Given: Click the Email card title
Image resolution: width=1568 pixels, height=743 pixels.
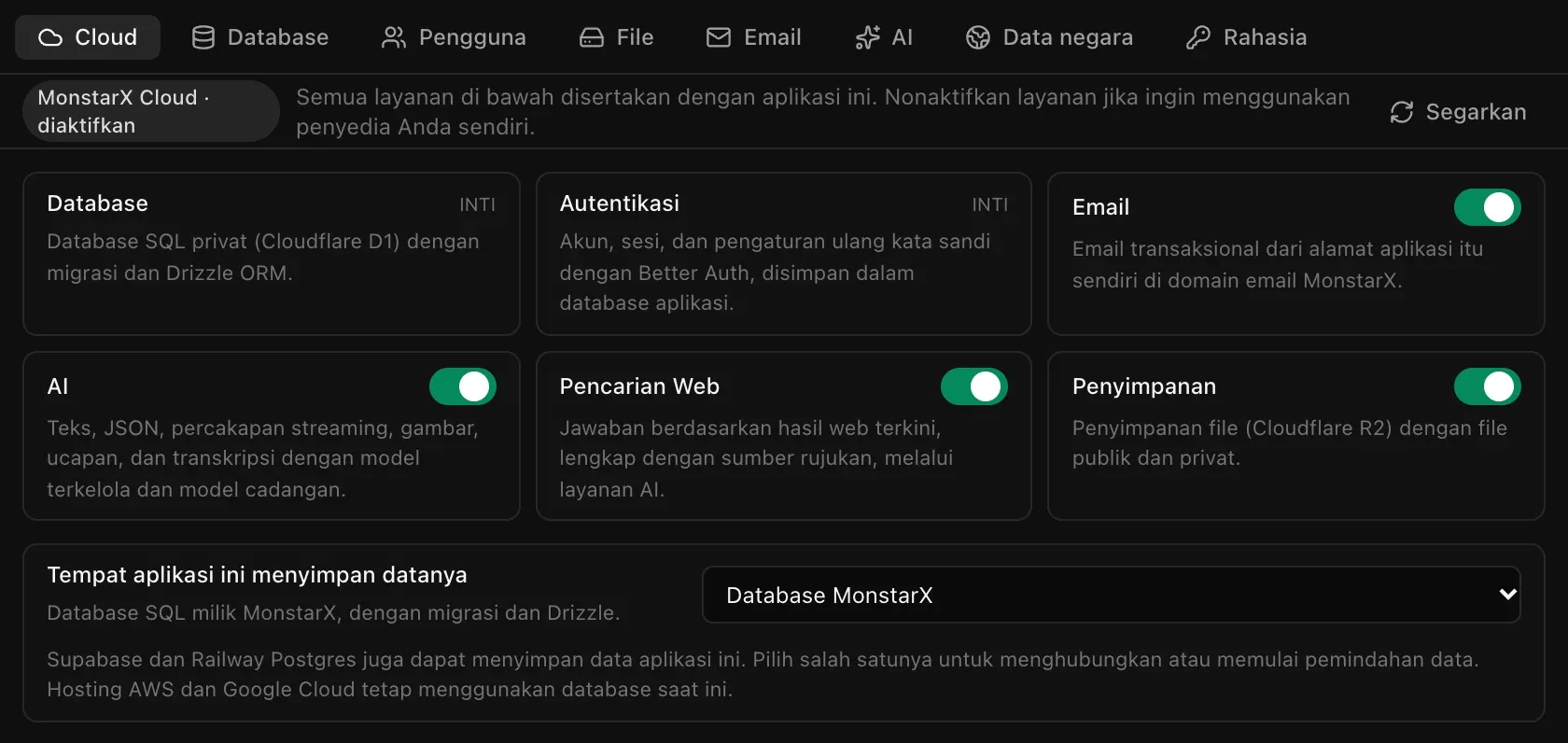Looking at the screenshot, I should coord(1101,207).
